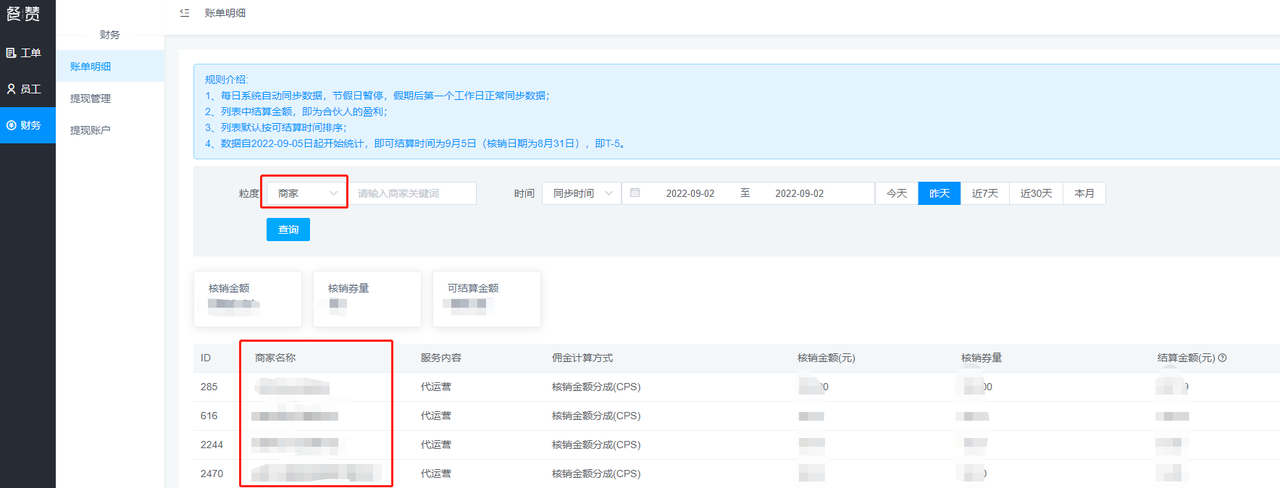Image resolution: width=1280 pixels, height=488 pixels.
Task: Open the 账单明细 submenu item
Action: [x=91, y=67]
